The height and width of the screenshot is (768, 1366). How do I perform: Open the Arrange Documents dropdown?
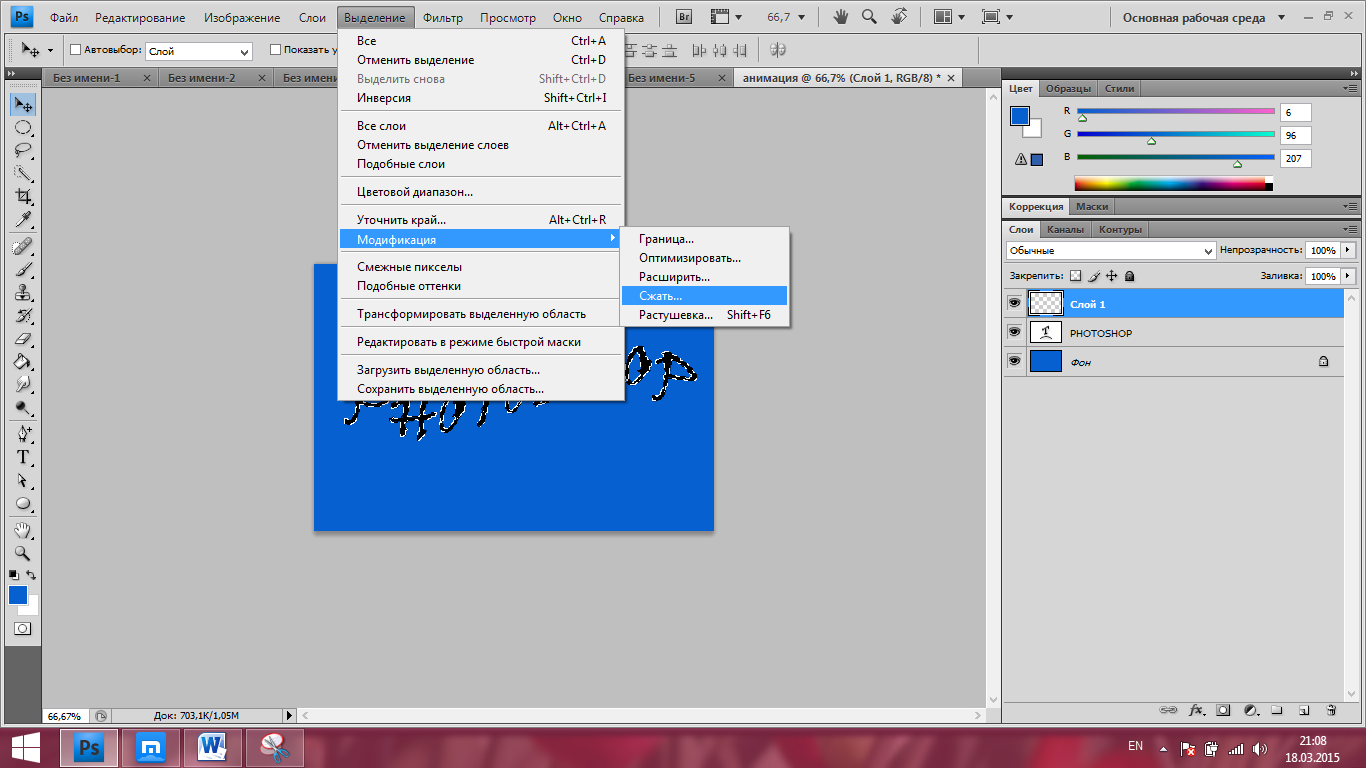951,17
